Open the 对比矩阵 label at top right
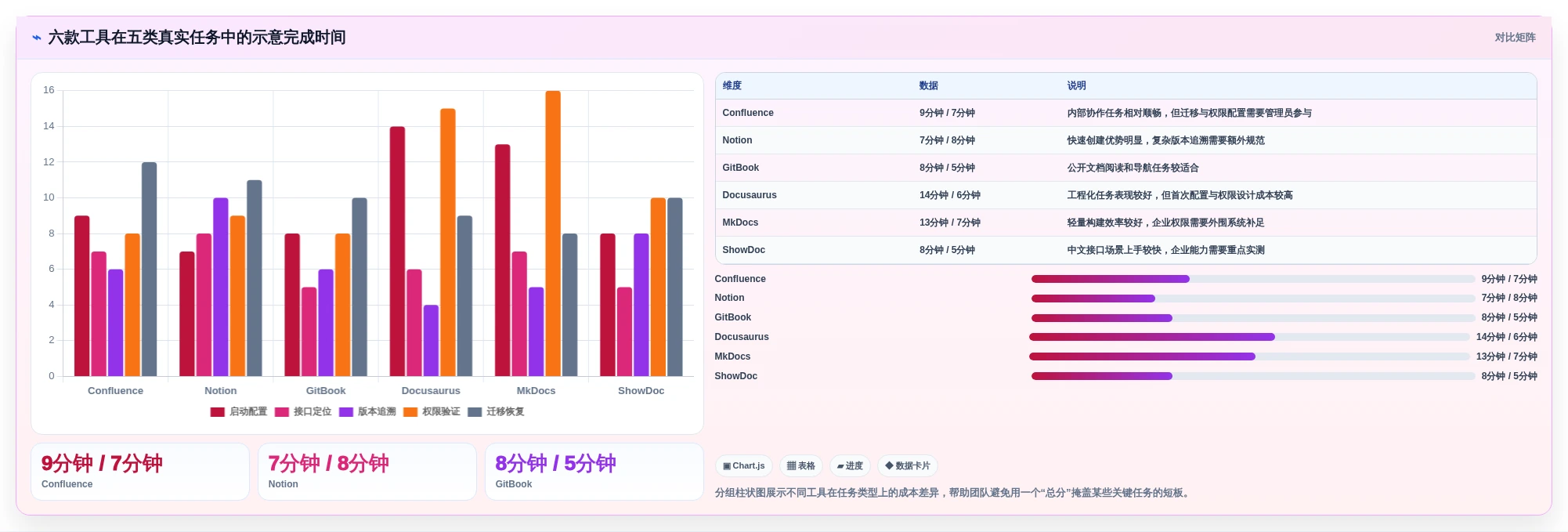The width and height of the screenshot is (1568, 532). click(1515, 38)
